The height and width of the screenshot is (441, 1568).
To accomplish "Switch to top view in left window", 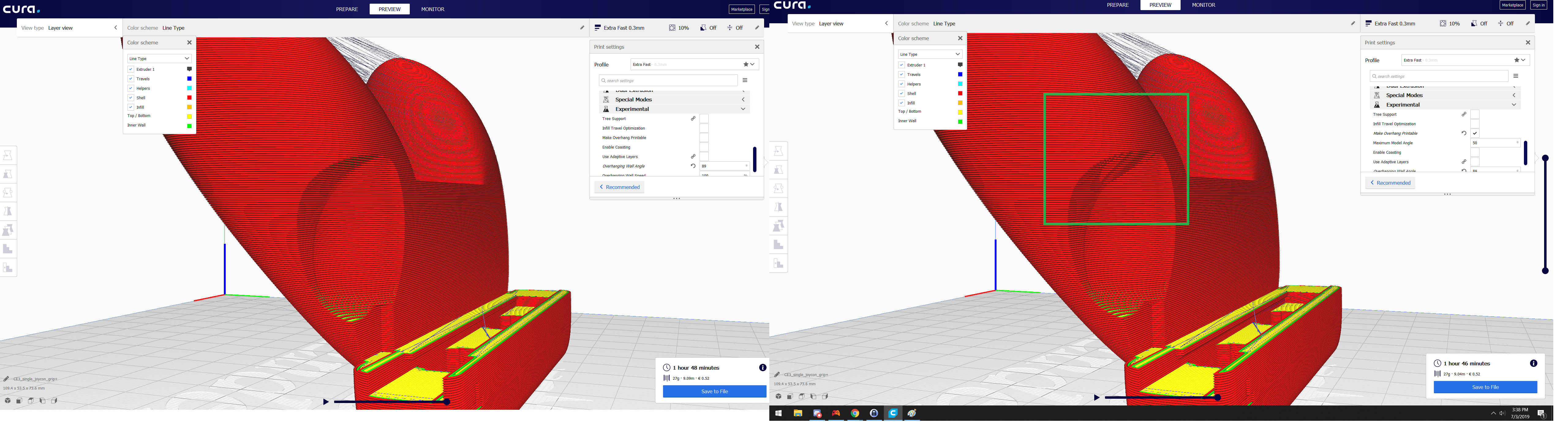I will click(31, 401).
